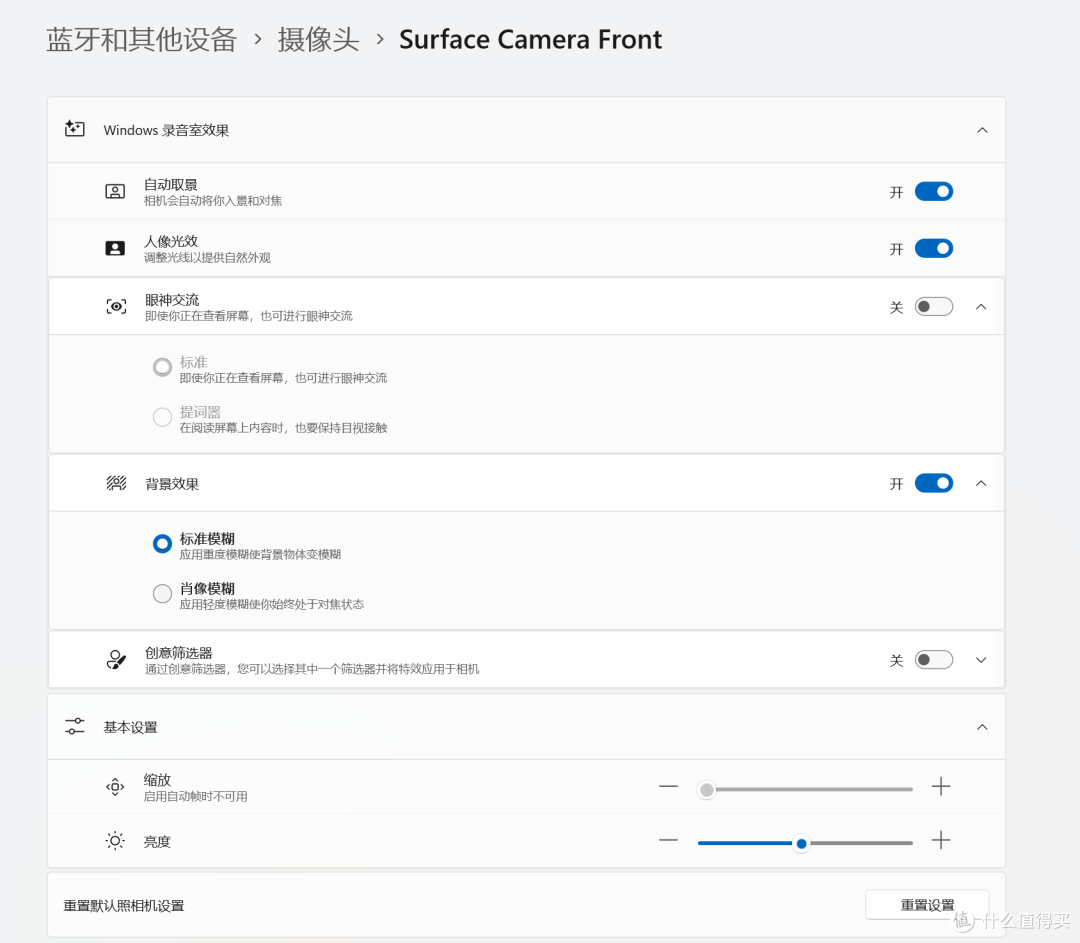Click the 眼神交流 eye icon
The image size is (1080, 943).
(116, 307)
